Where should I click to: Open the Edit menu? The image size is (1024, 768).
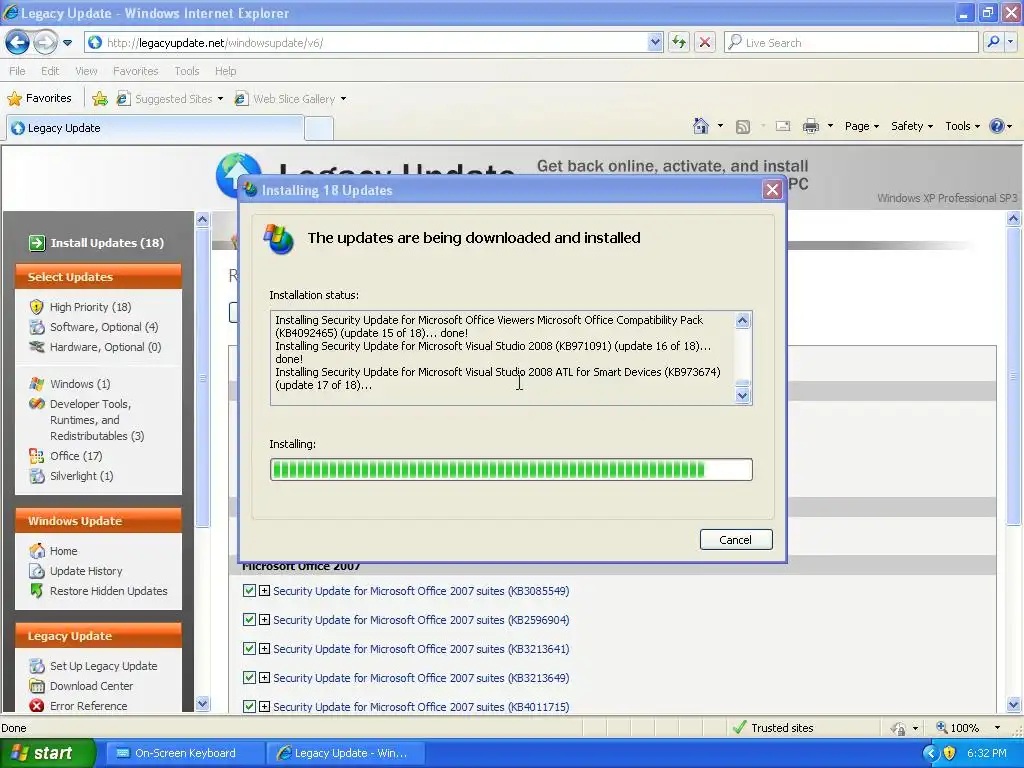point(50,71)
